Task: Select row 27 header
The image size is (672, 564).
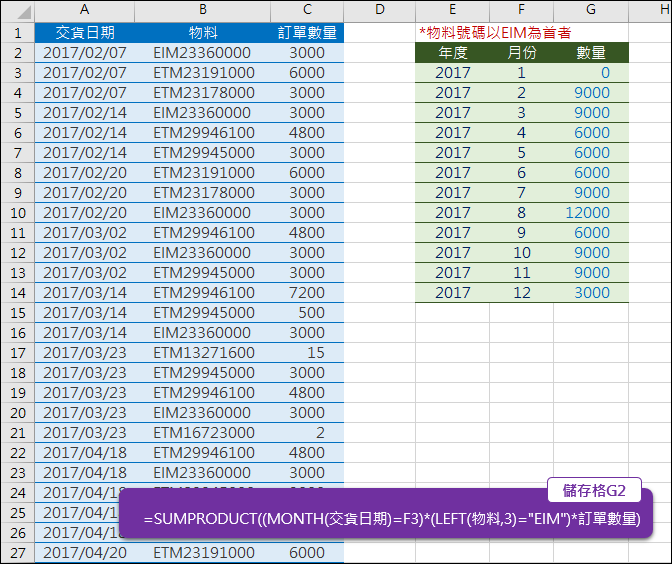Action: (18, 553)
